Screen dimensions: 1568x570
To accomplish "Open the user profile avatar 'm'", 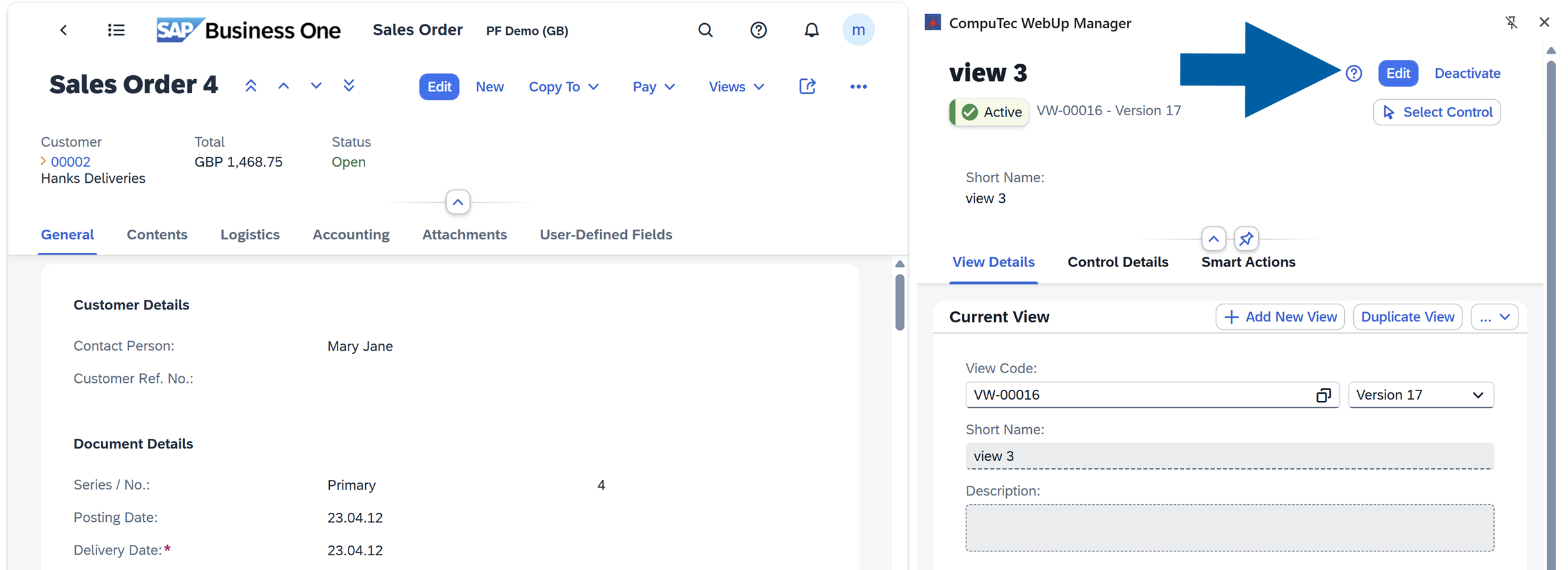I will click(x=858, y=30).
